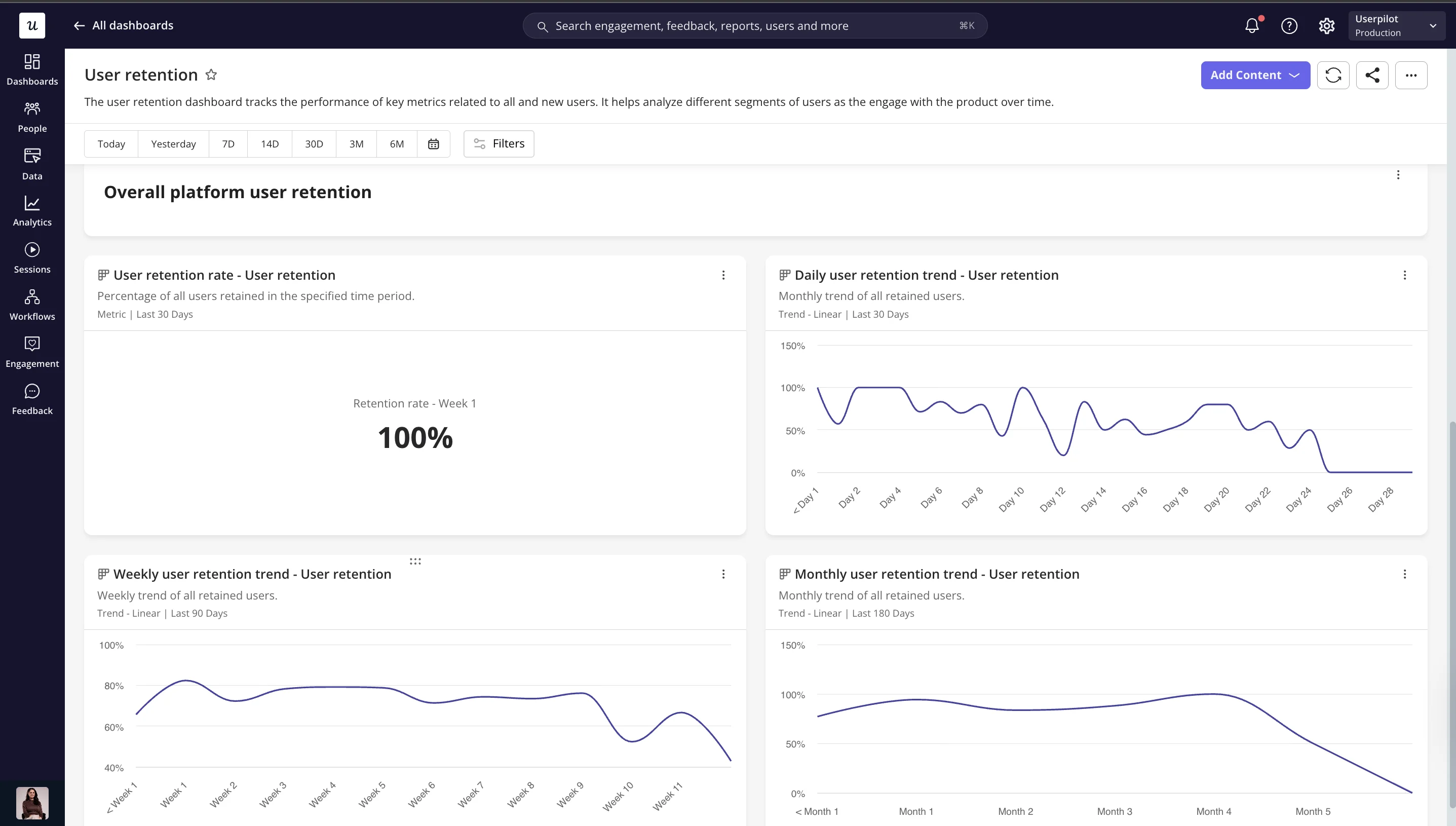Go back to All dashboards
Image resolution: width=1456 pixels, height=826 pixels.
(x=124, y=25)
